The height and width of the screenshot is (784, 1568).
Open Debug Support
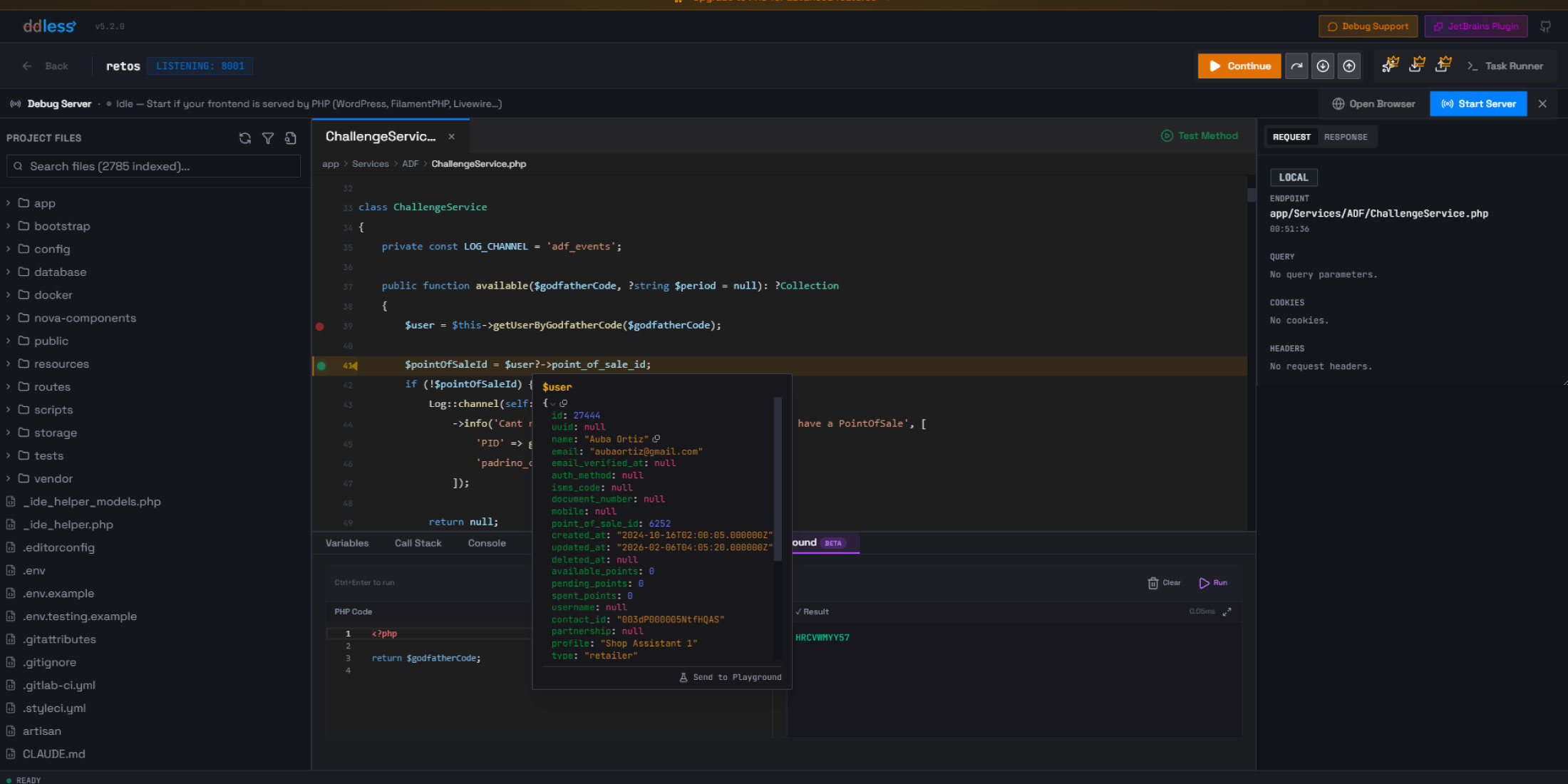pyautogui.click(x=1368, y=26)
